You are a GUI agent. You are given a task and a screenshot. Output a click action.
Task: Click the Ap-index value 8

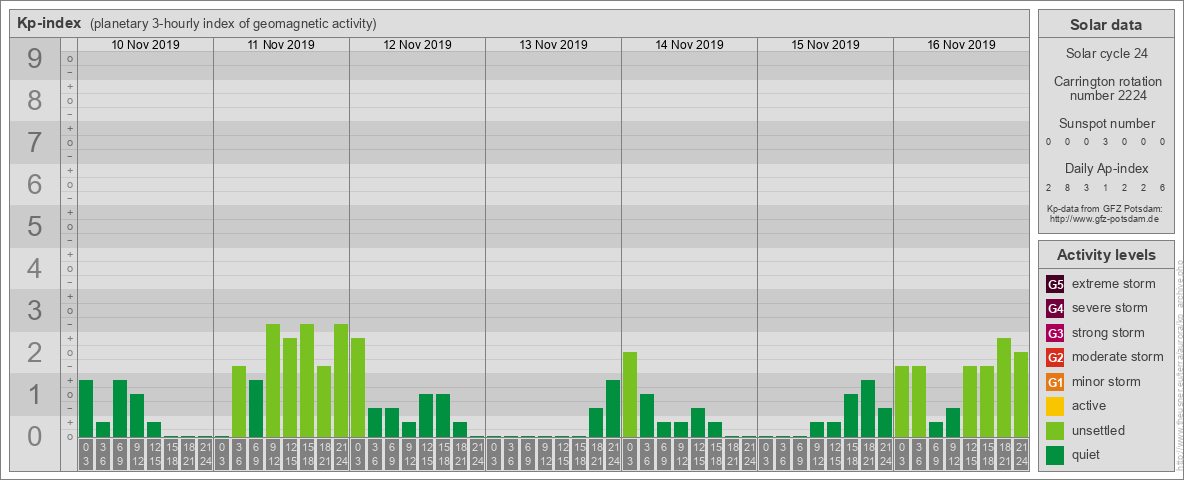[1067, 187]
